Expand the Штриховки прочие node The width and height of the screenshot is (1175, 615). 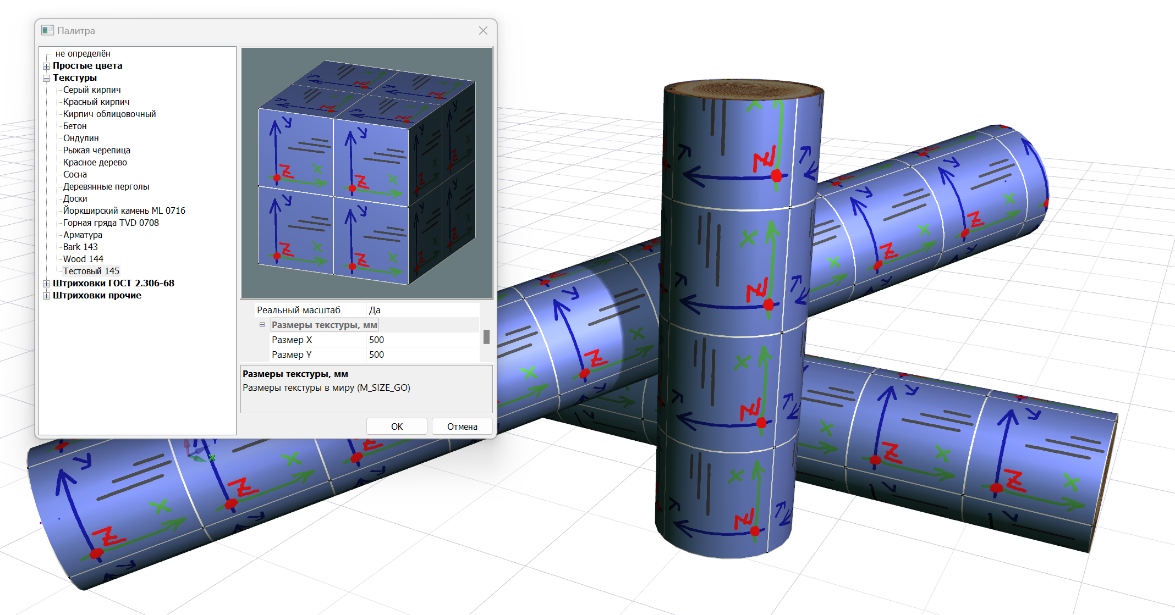point(46,295)
